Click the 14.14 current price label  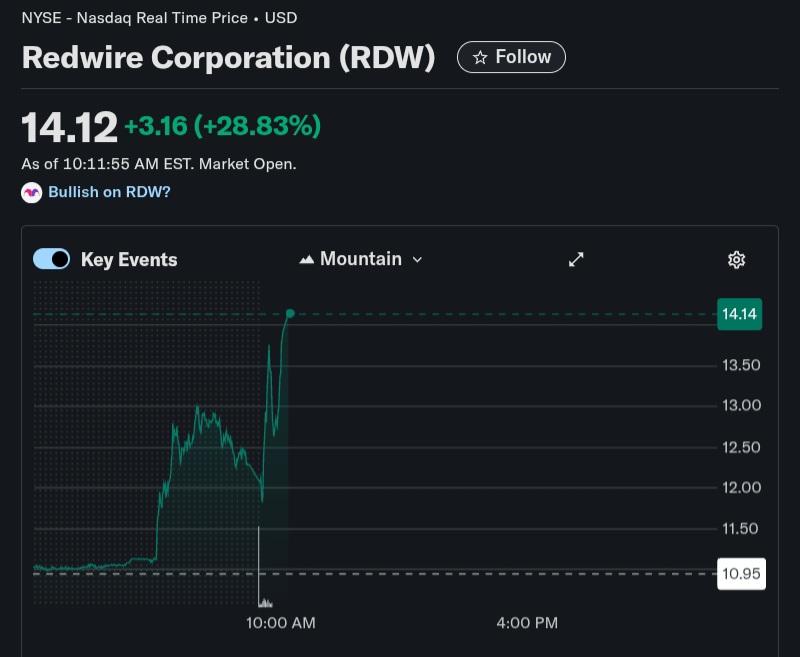click(739, 314)
